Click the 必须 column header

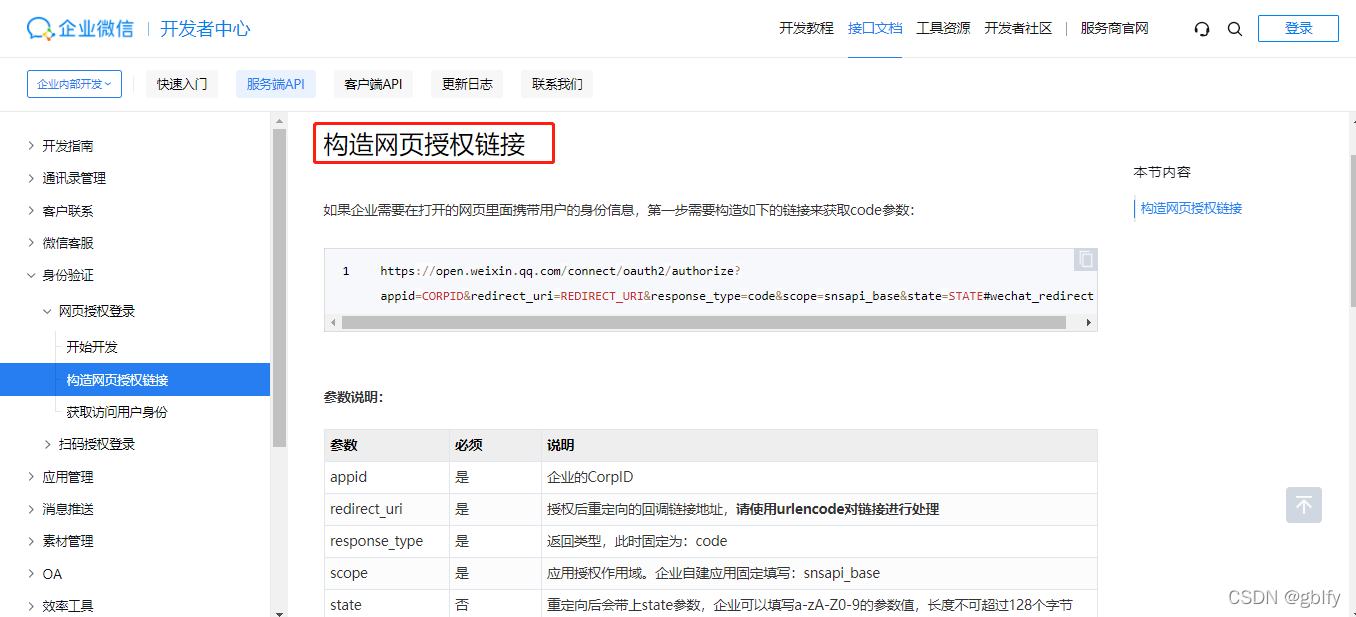click(x=495, y=445)
